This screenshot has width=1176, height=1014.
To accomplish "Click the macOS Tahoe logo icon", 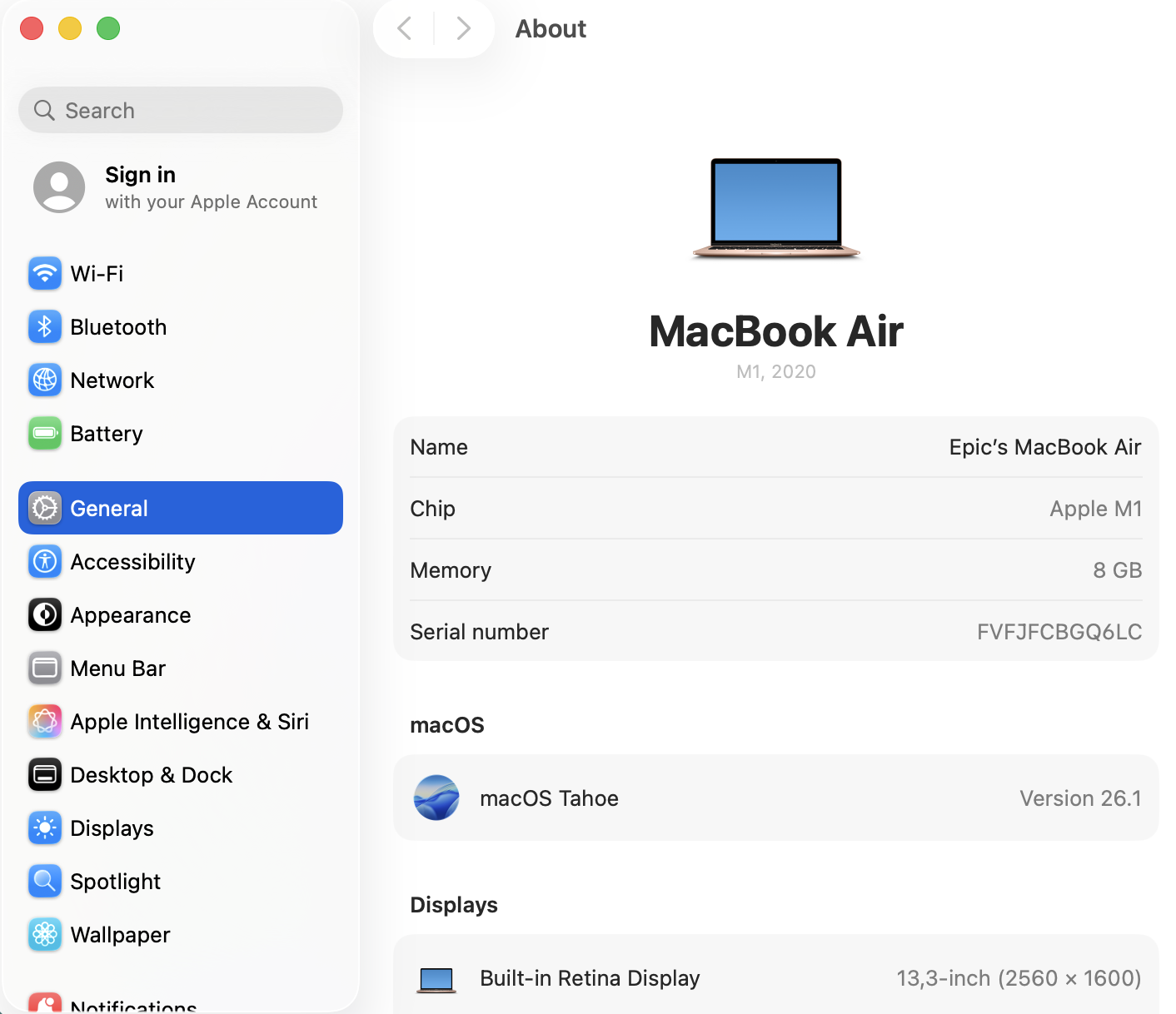I will coord(436,798).
